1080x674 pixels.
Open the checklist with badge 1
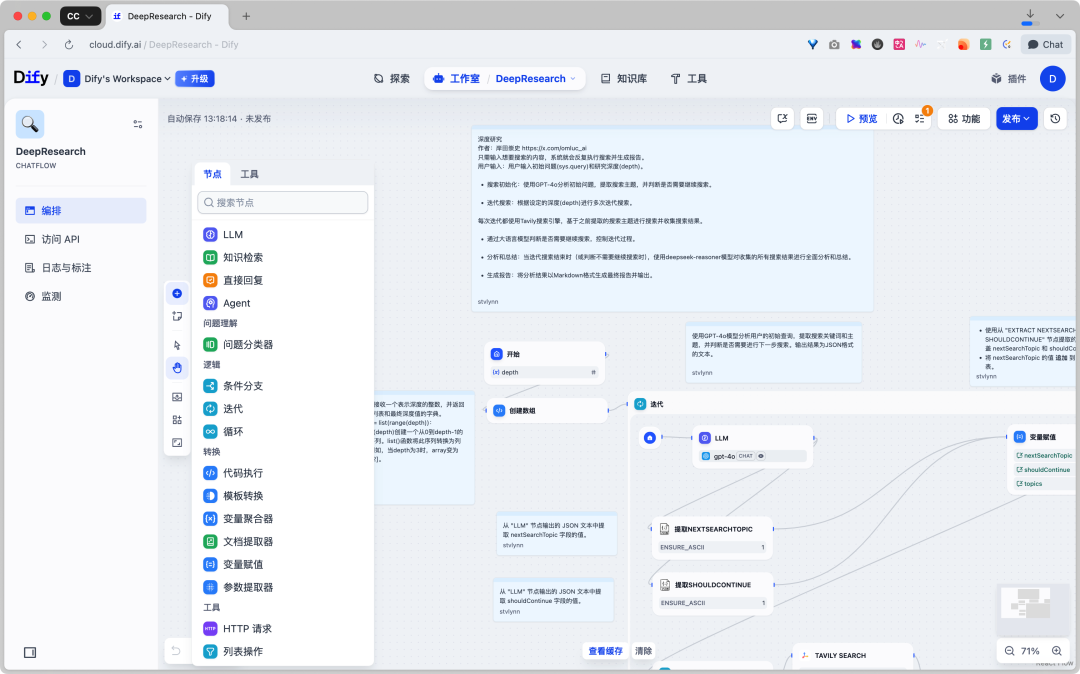[x=920, y=118]
